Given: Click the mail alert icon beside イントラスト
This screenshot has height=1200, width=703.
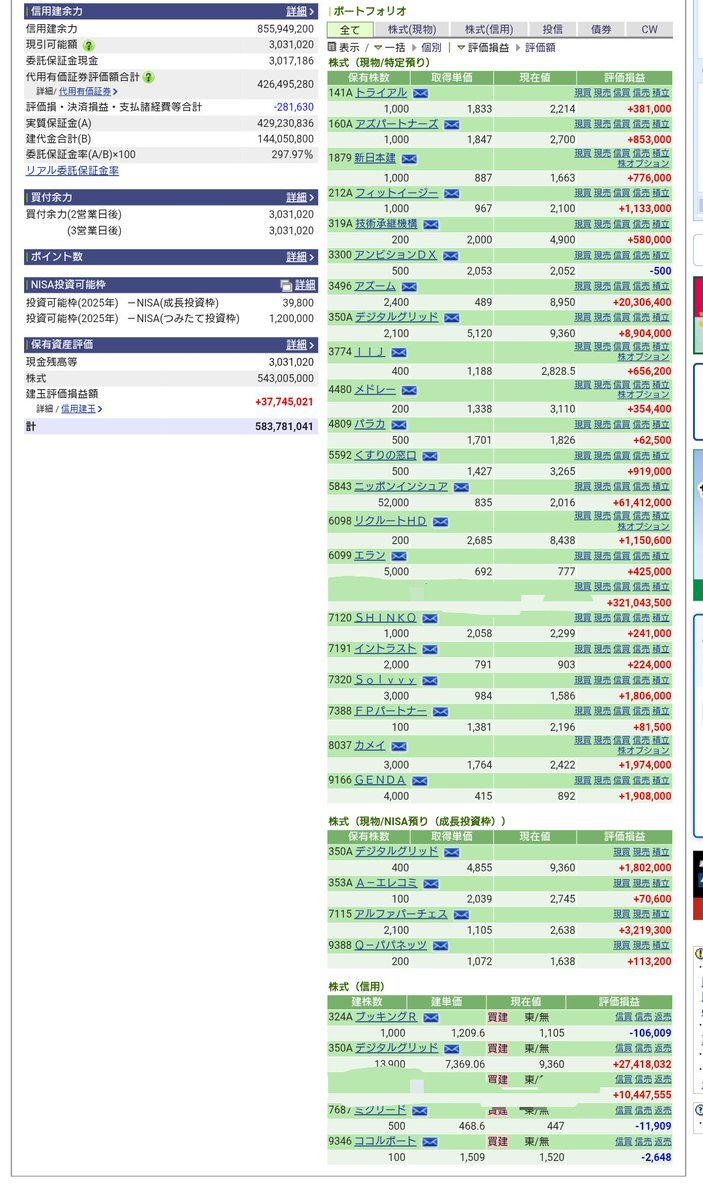Looking at the screenshot, I should pyautogui.click(x=430, y=649).
